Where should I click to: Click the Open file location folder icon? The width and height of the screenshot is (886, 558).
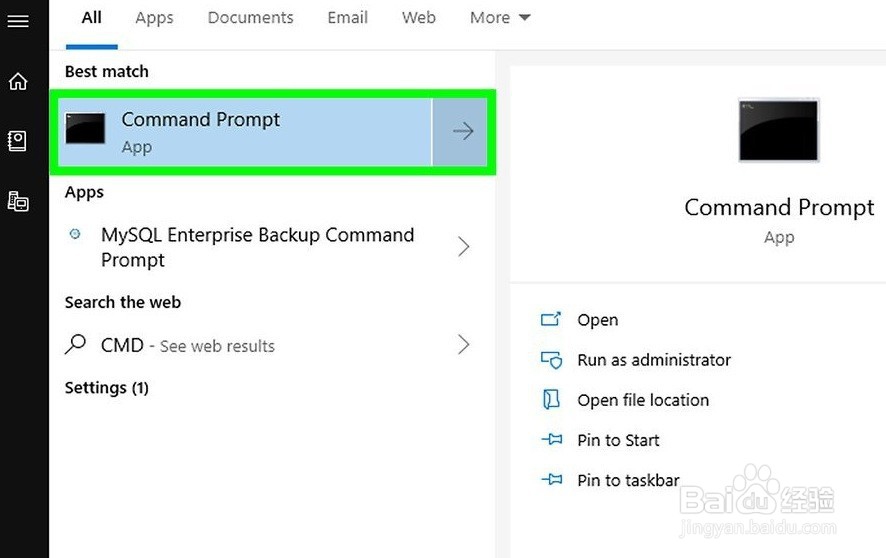click(551, 399)
